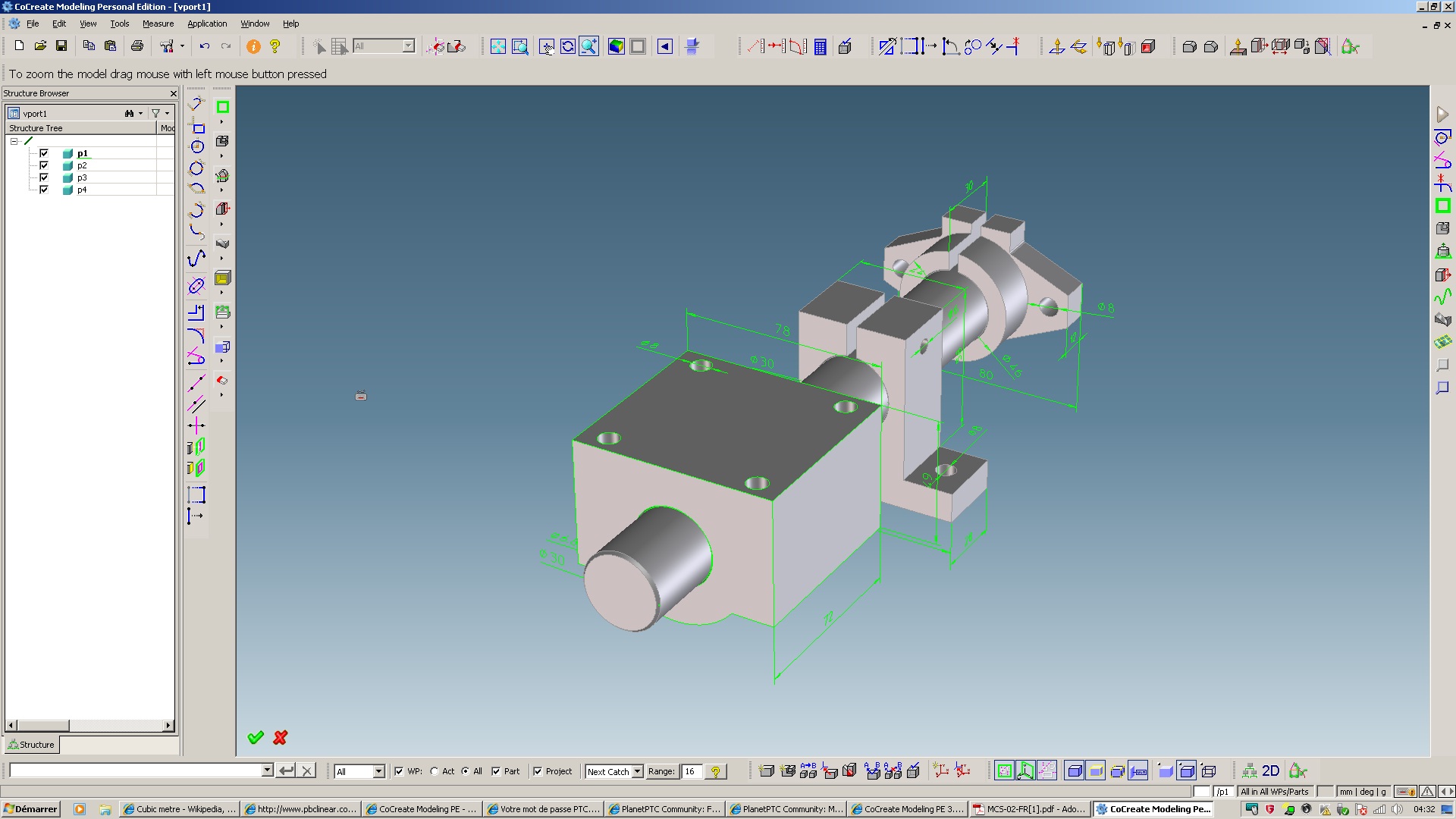Image resolution: width=1456 pixels, height=819 pixels.
Task: Click the command line input field
Action: pyautogui.click(x=135, y=770)
